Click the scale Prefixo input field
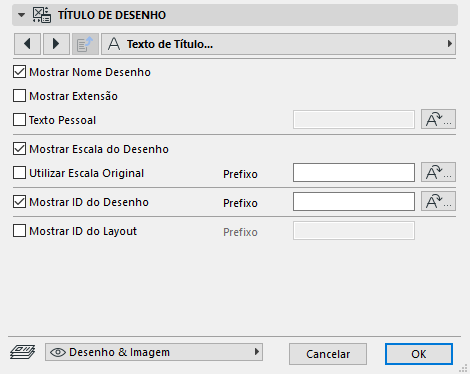Screen dimensions: 470x374 pos(354,172)
